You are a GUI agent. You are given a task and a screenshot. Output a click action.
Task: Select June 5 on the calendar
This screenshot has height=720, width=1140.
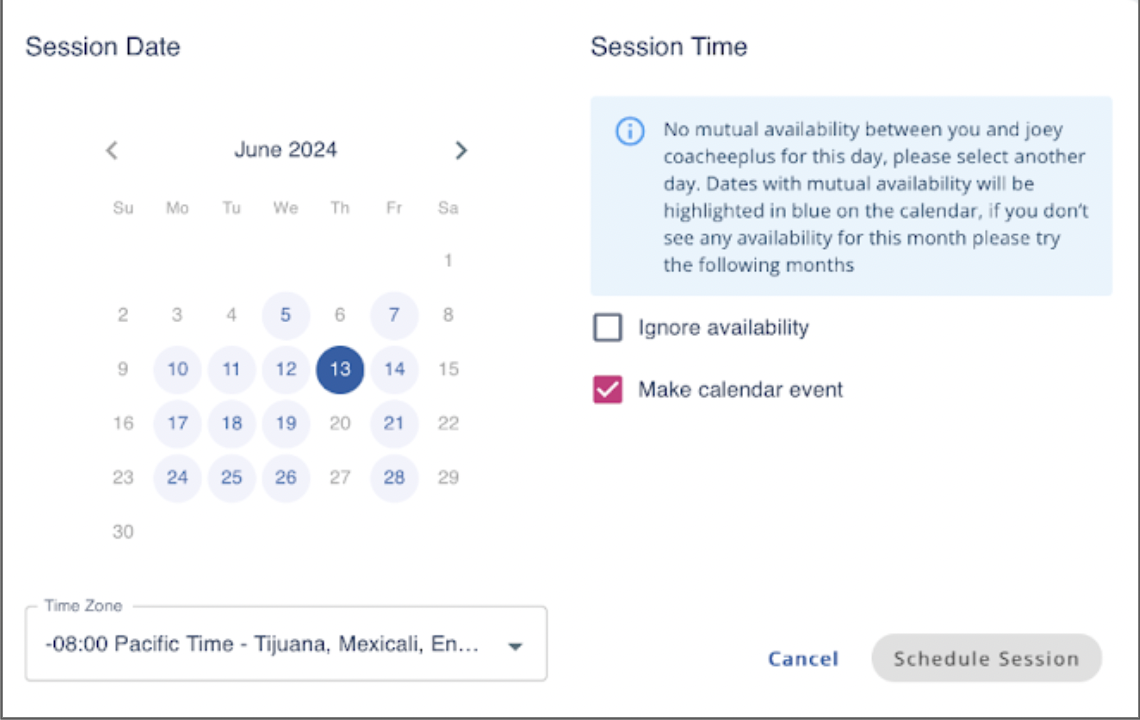286,315
